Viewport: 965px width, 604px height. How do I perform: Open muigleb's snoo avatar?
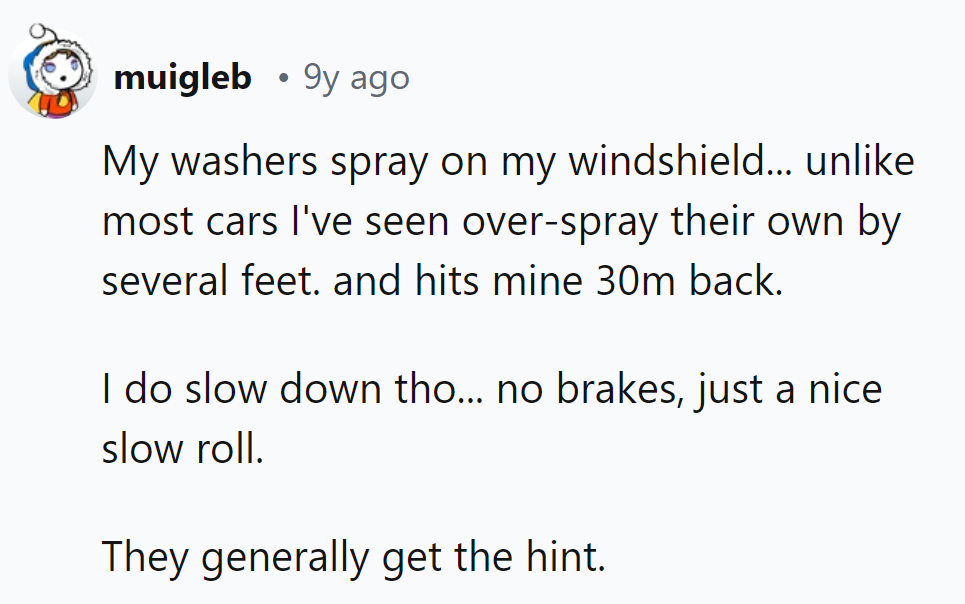click(53, 71)
